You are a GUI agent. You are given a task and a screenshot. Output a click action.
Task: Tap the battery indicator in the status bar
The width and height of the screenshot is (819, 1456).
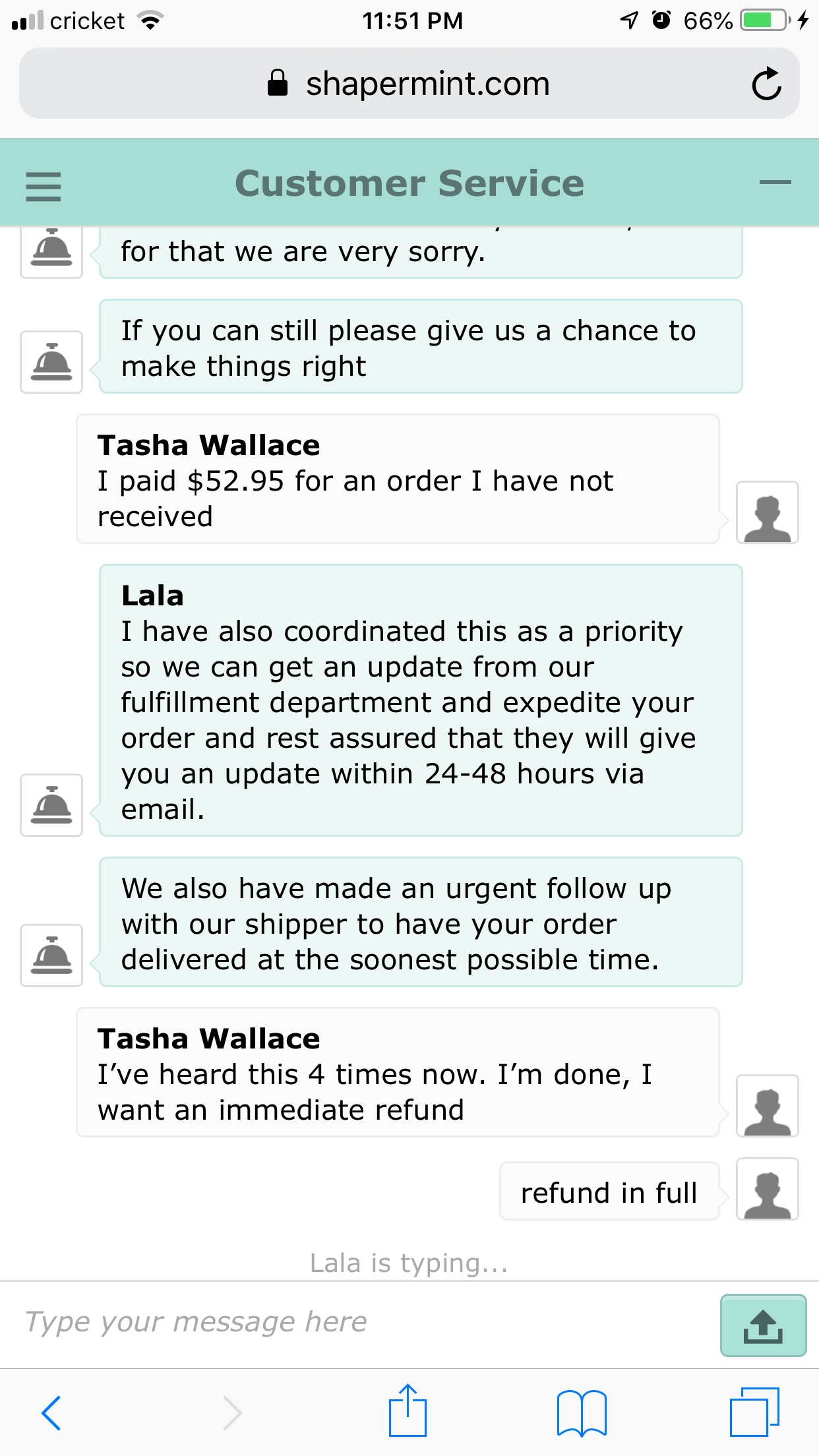[762, 20]
